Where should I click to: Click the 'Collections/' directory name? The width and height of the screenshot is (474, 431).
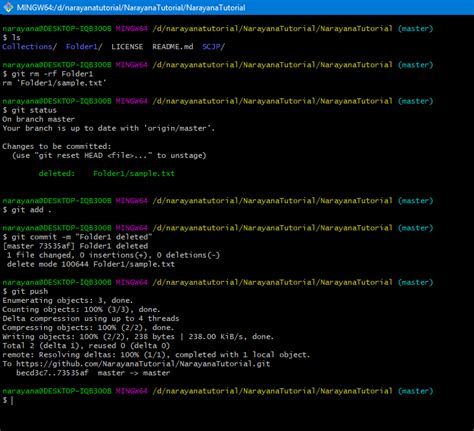pyautogui.click(x=29, y=46)
